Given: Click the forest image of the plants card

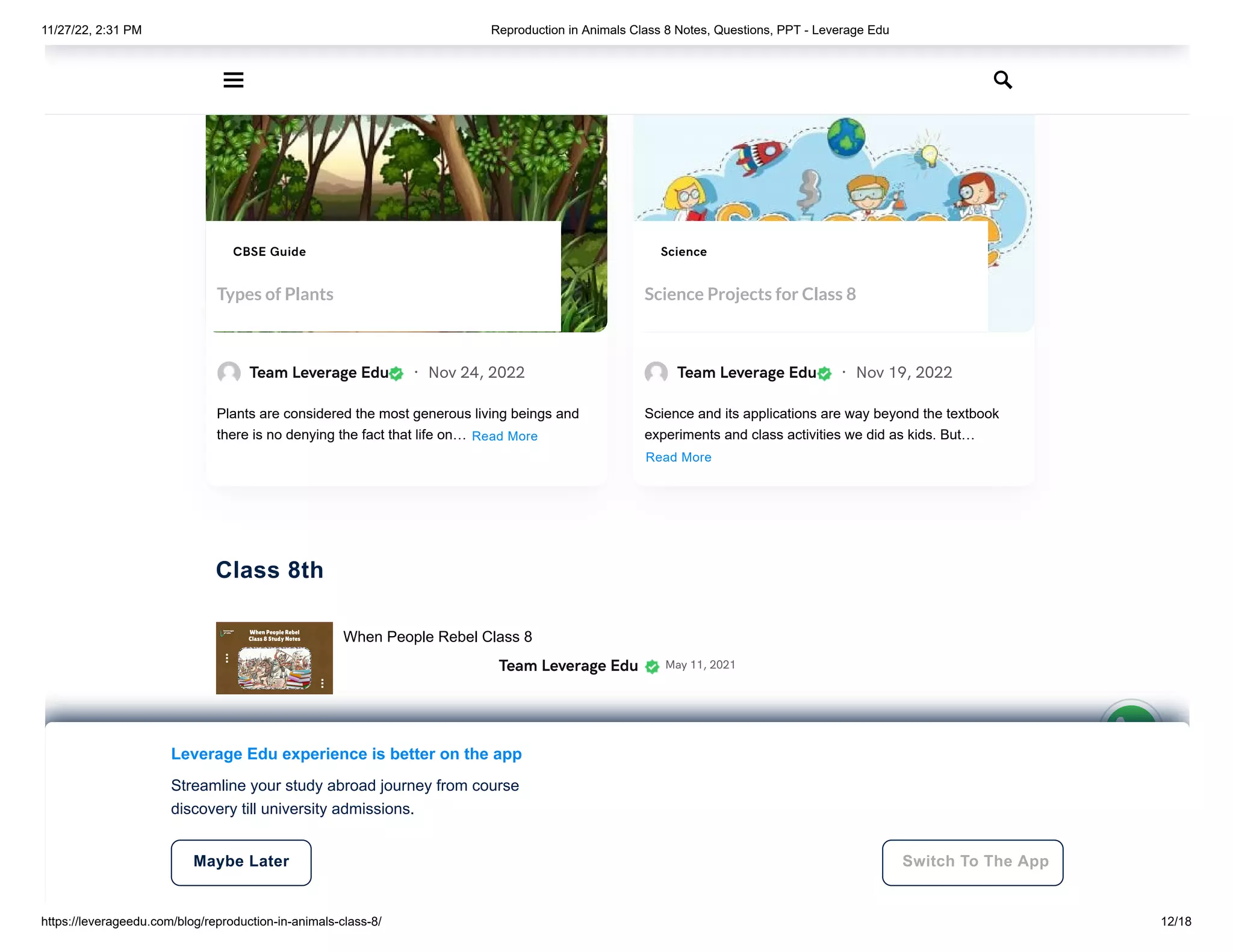Looking at the screenshot, I should [406, 168].
